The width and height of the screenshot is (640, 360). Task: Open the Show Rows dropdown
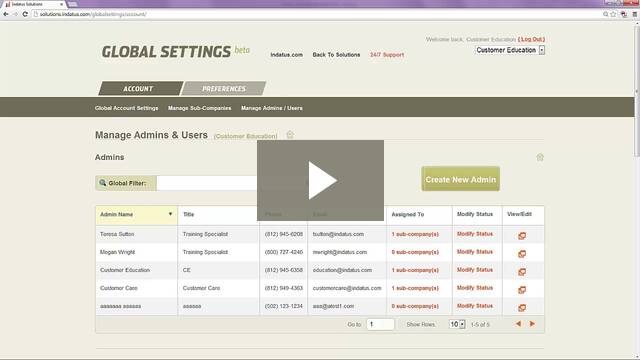(457, 324)
